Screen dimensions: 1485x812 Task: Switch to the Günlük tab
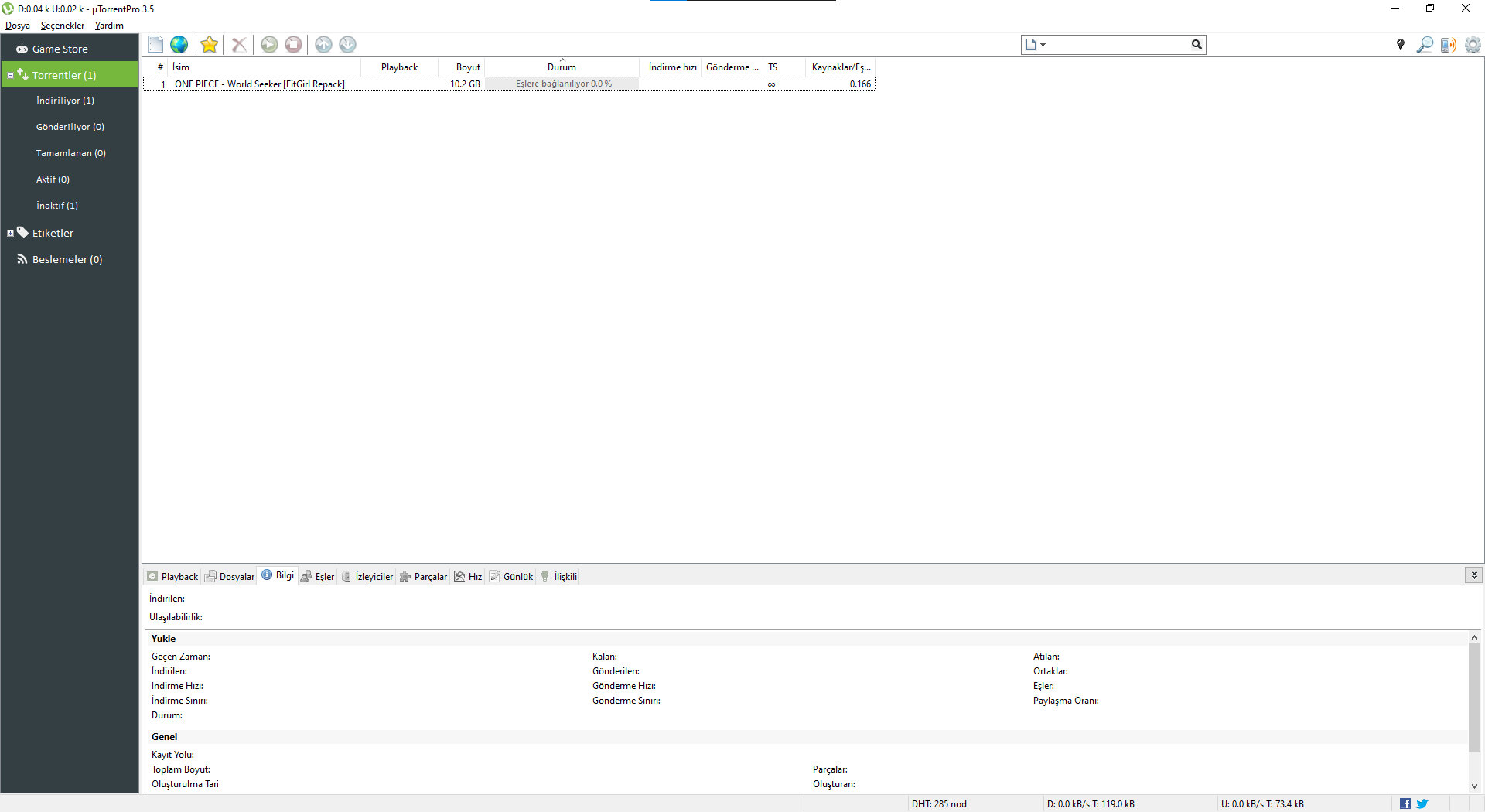[510, 577]
